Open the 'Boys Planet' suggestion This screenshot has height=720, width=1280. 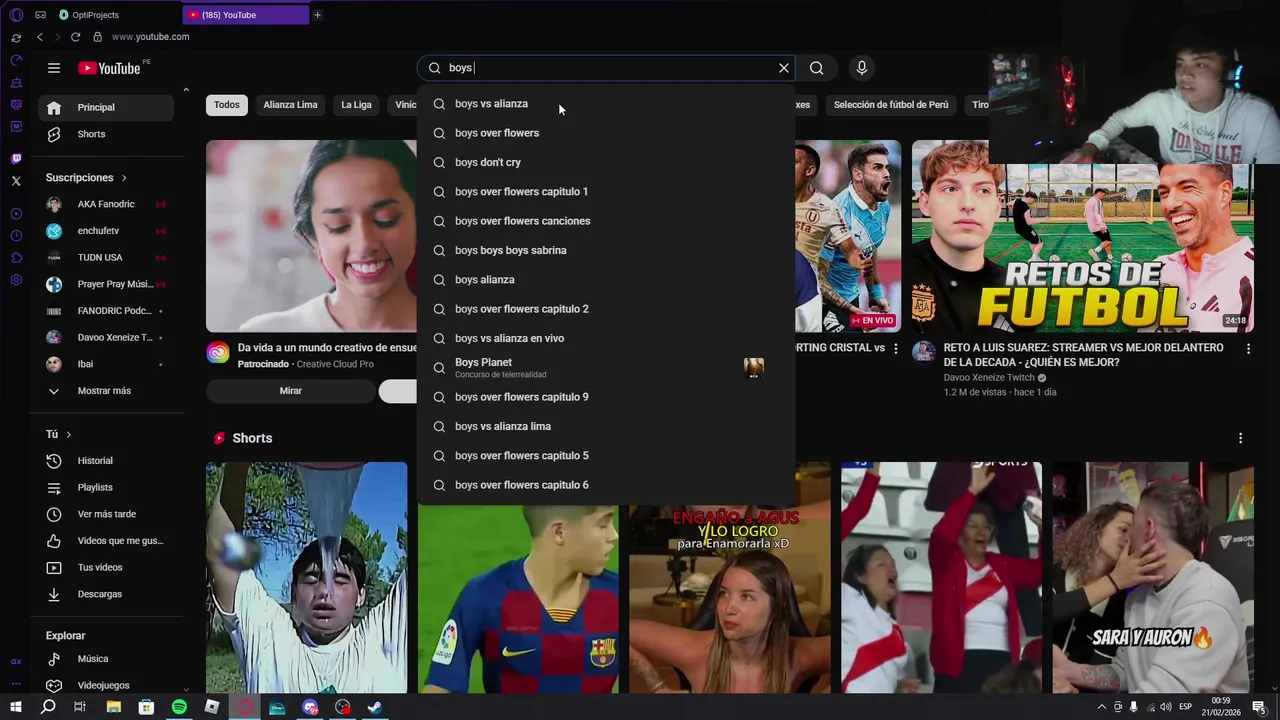(x=606, y=368)
